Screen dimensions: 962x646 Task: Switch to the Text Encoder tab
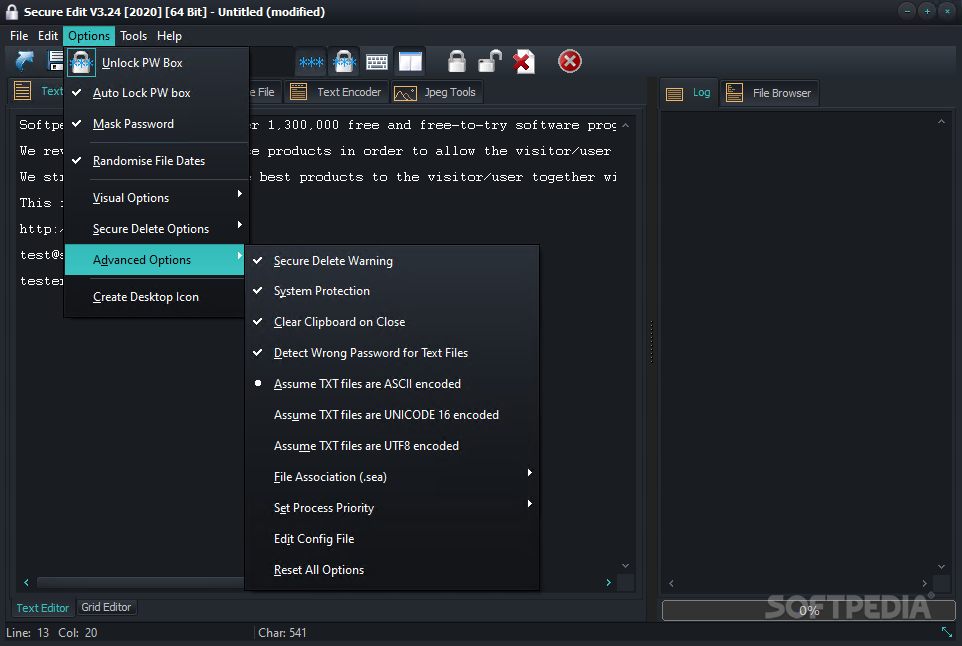click(337, 92)
